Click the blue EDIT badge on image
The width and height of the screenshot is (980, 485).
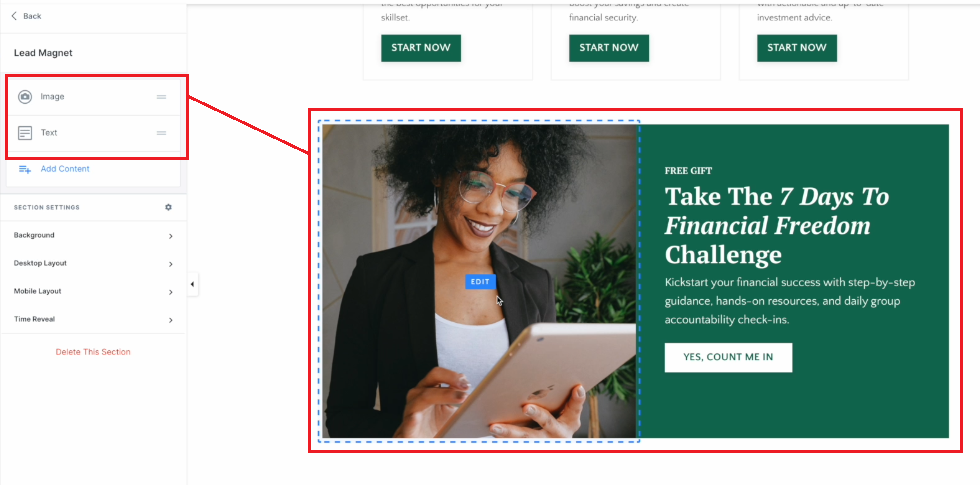click(x=480, y=282)
